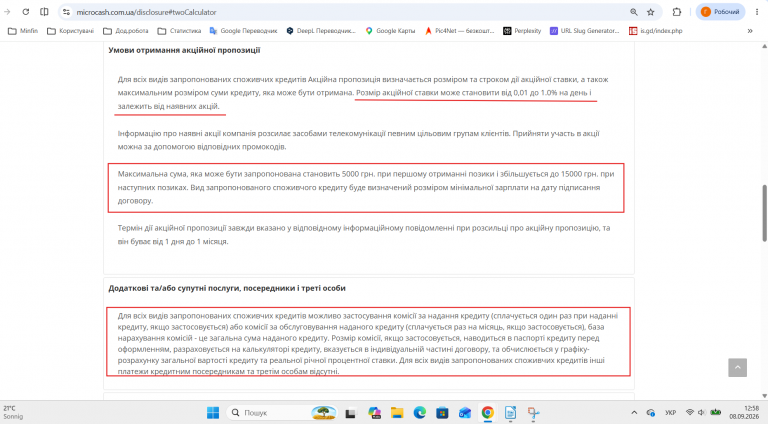Click the taskbar Пошук search box

coord(283,413)
